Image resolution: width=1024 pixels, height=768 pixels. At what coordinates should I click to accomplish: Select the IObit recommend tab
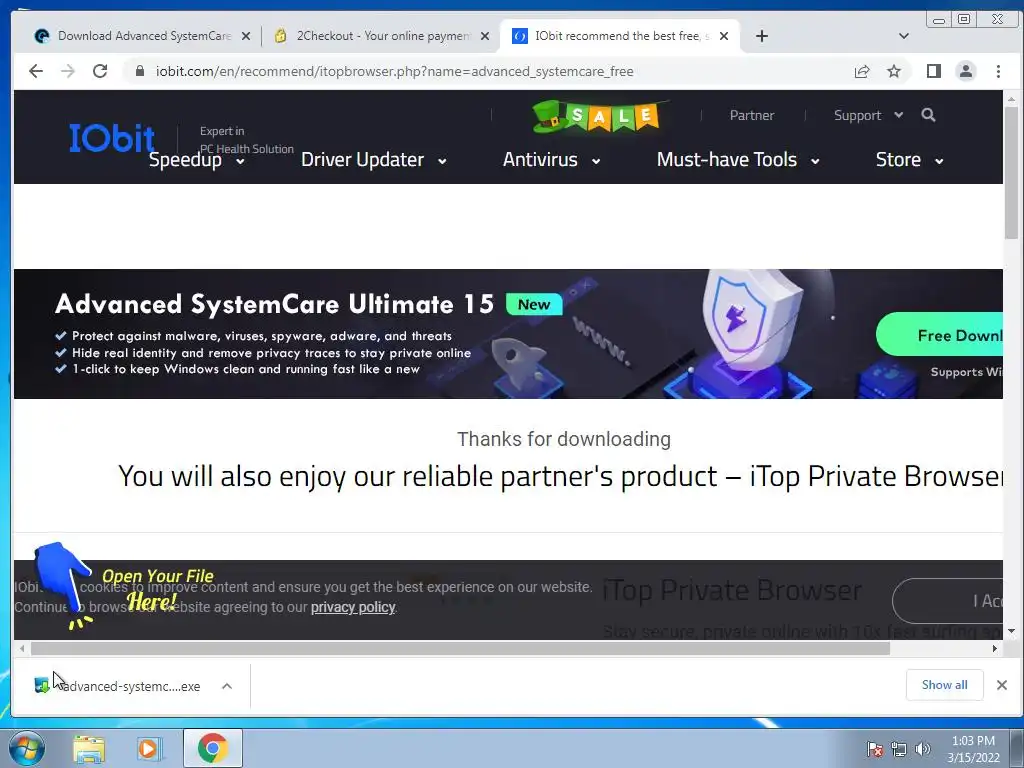pyautogui.click(x=619, y=36)
